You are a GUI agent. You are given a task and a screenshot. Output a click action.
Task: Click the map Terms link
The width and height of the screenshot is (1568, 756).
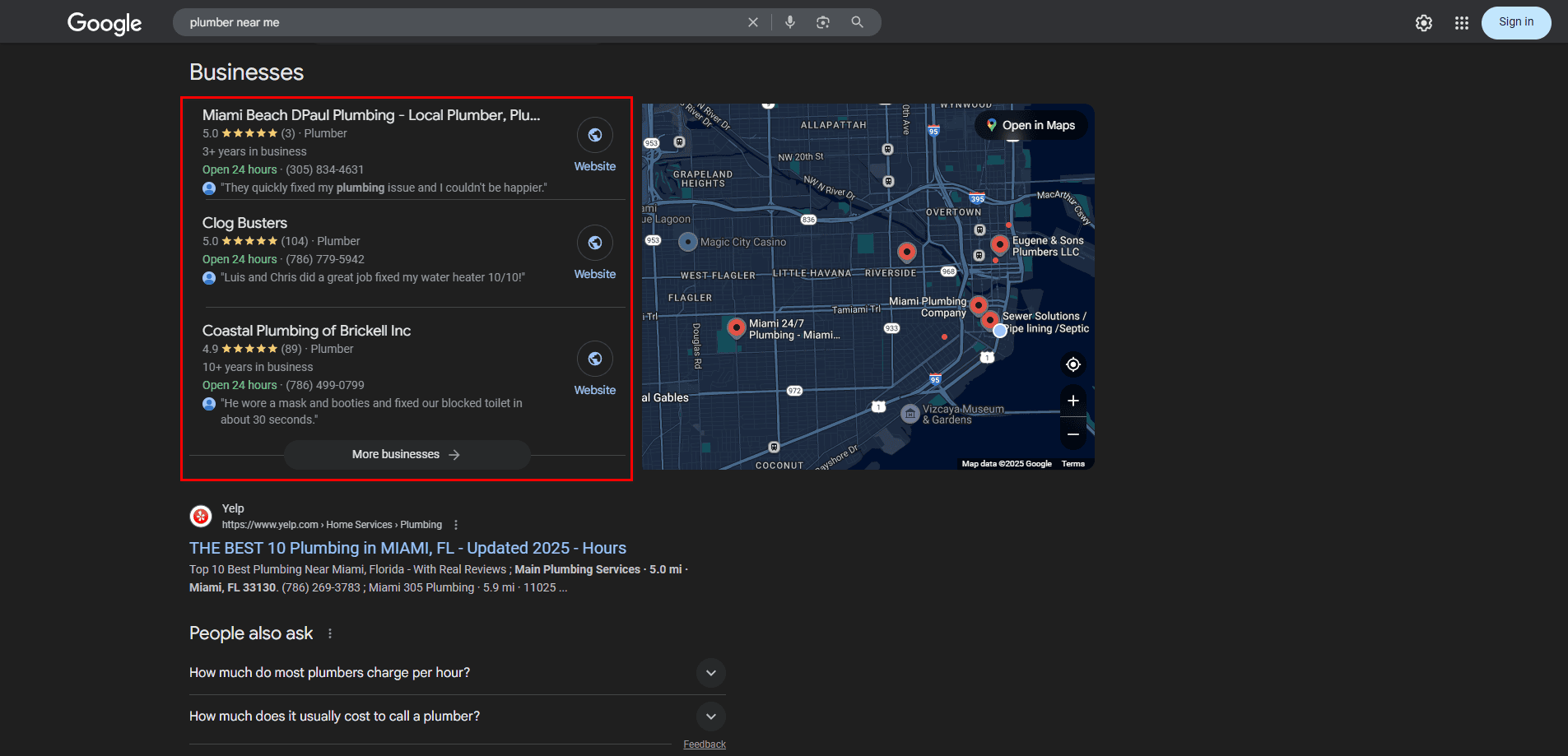[1073, 464]
